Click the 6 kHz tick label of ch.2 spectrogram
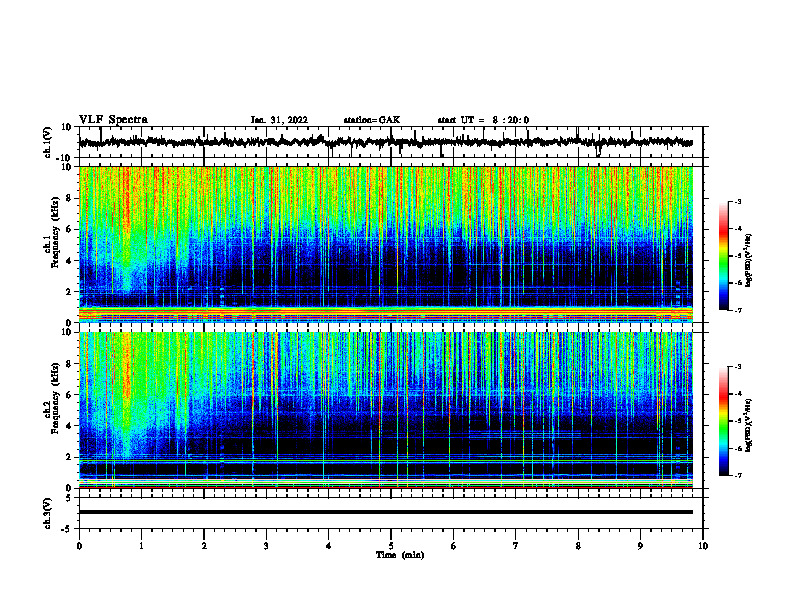 tap(70, 395)
